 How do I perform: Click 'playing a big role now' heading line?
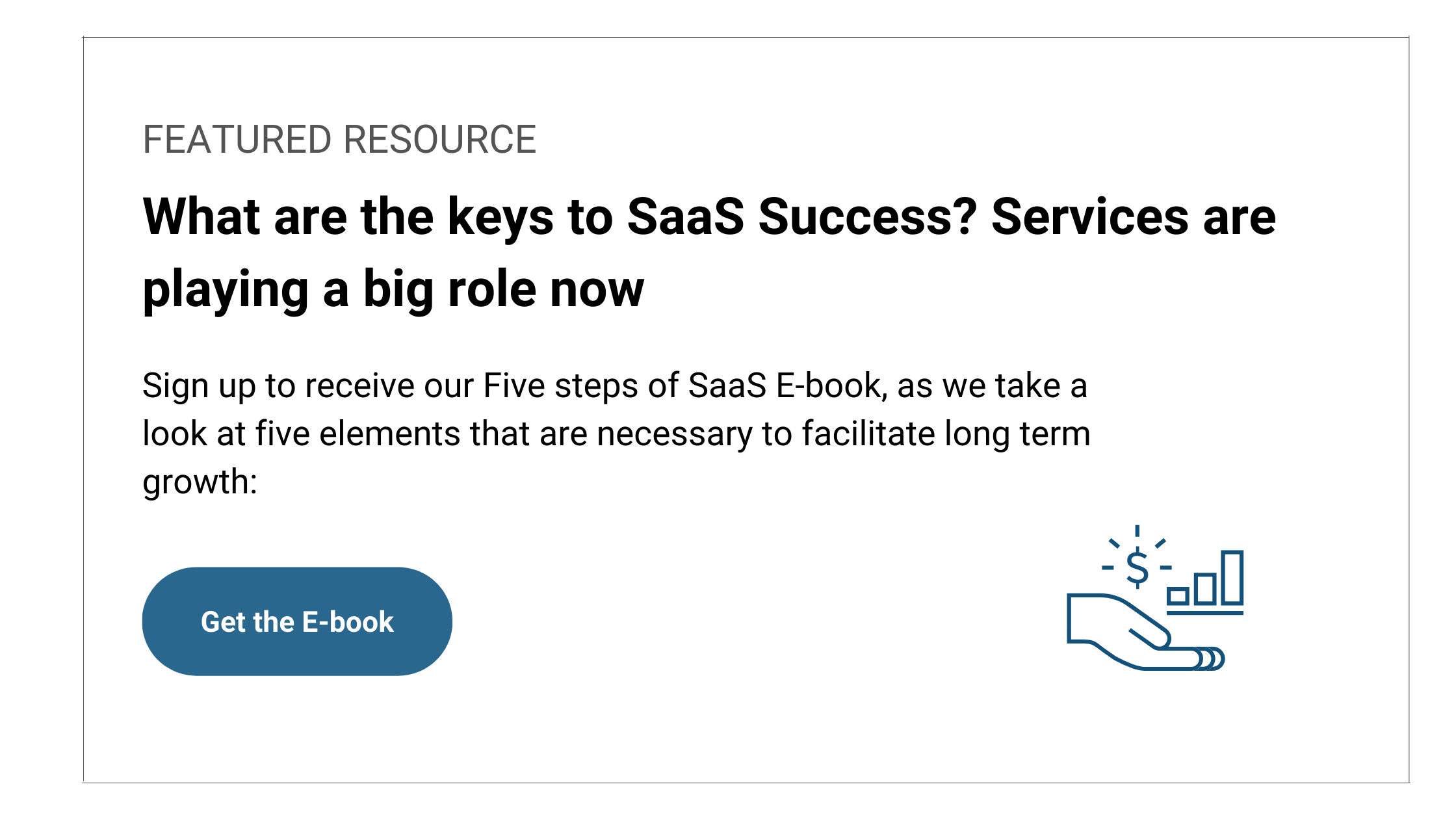click(393, 290)
